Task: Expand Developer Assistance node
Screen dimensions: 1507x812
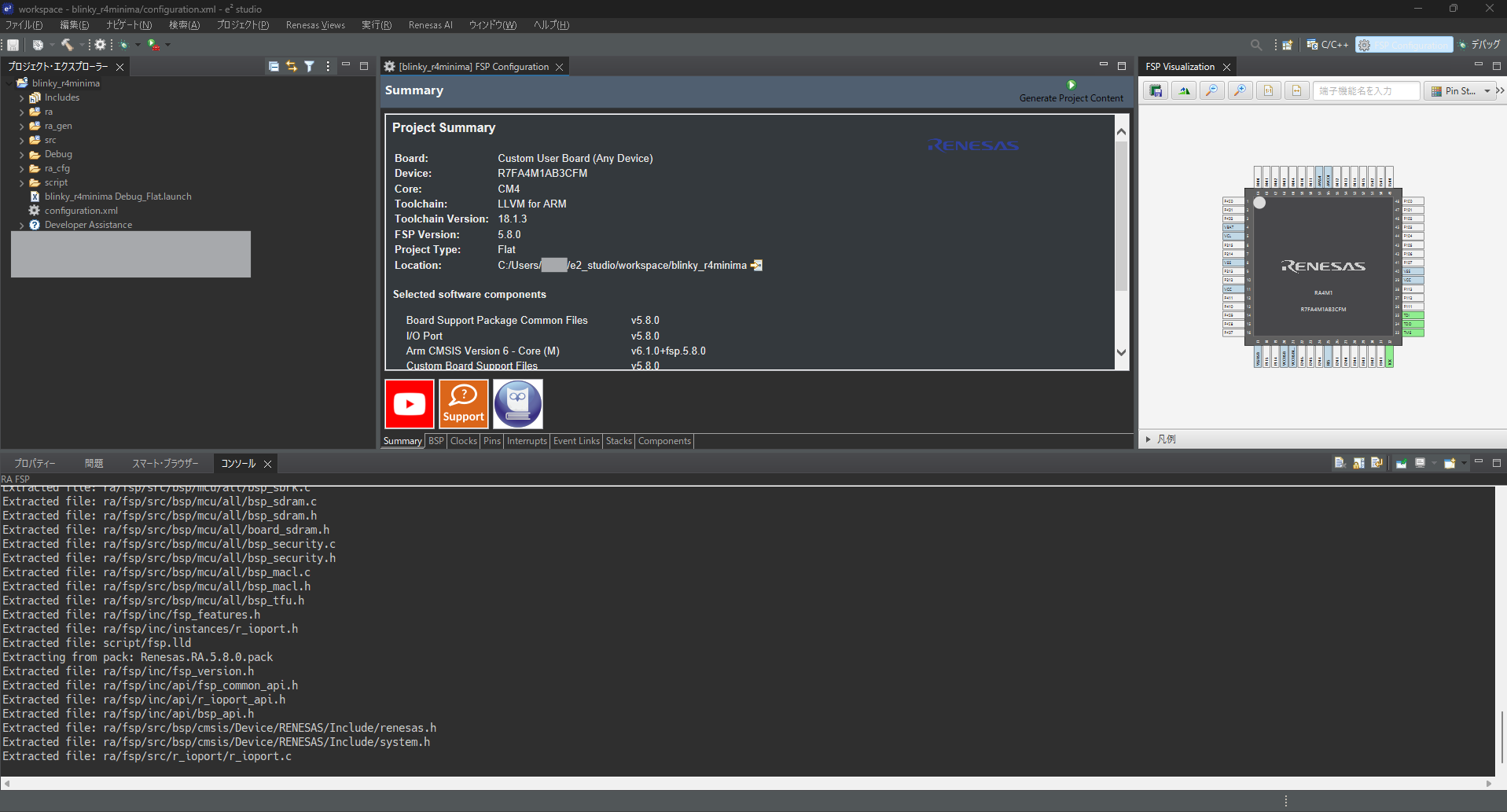Action: (x=21, y=226)
